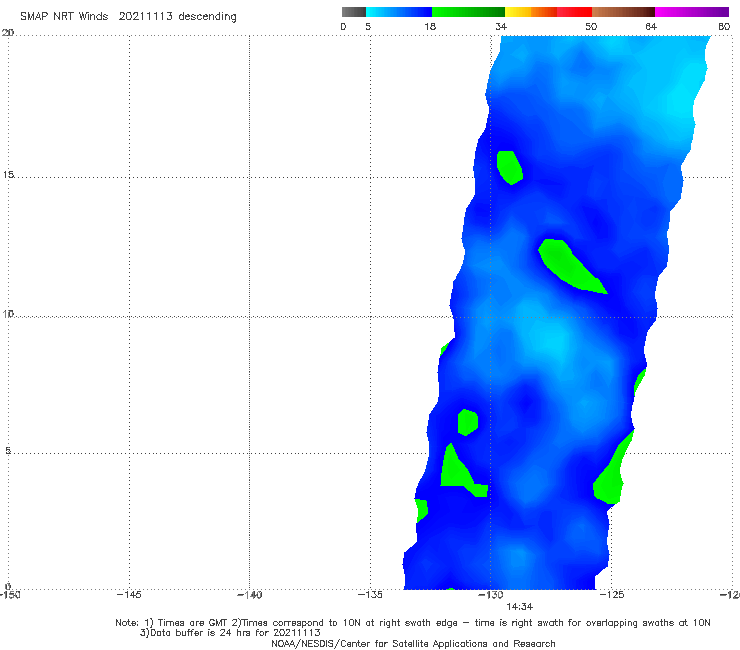Click the brown 50-64 segment of color bar
Screen dimensions: 740x650
[x=623, y=12]
